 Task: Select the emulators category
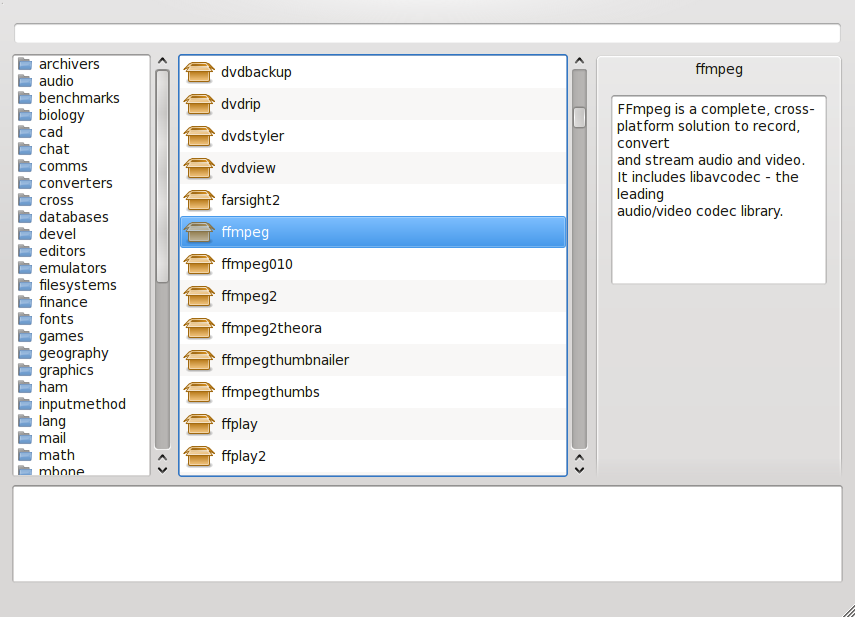(73, 268)
